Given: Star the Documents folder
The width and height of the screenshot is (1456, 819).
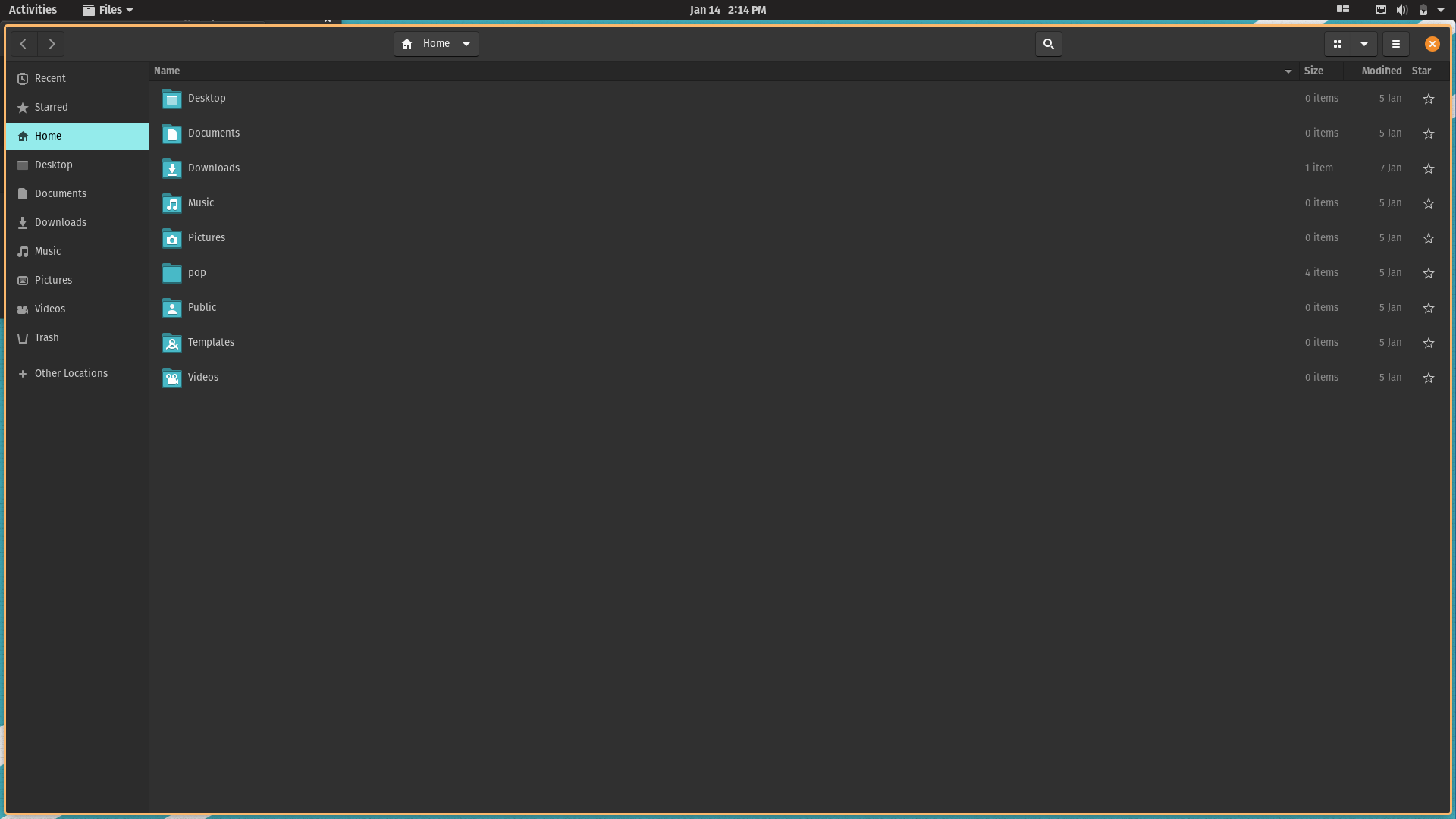Looking at the screenshot, I should coord(1429,133).
